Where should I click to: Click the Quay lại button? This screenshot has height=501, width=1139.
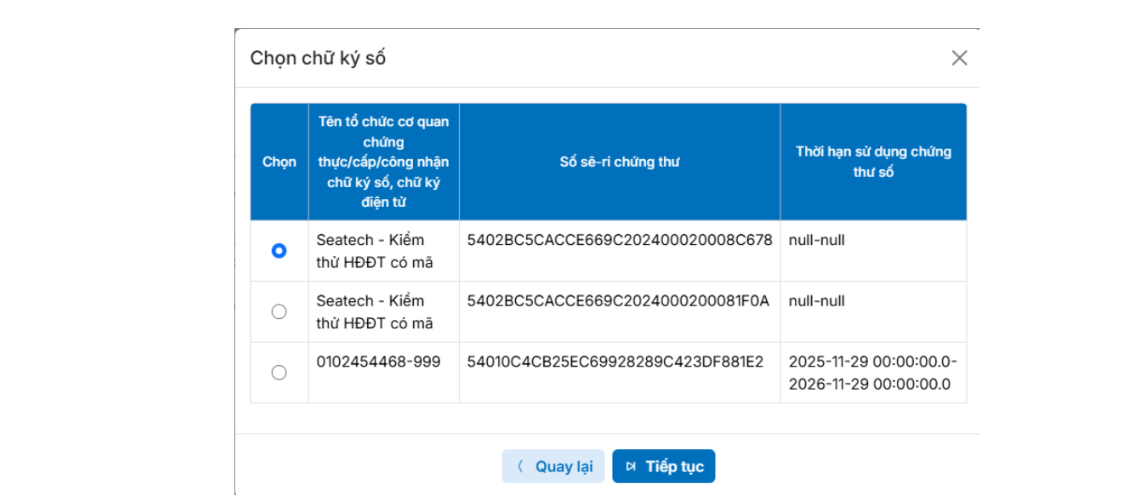pos(553,466)
